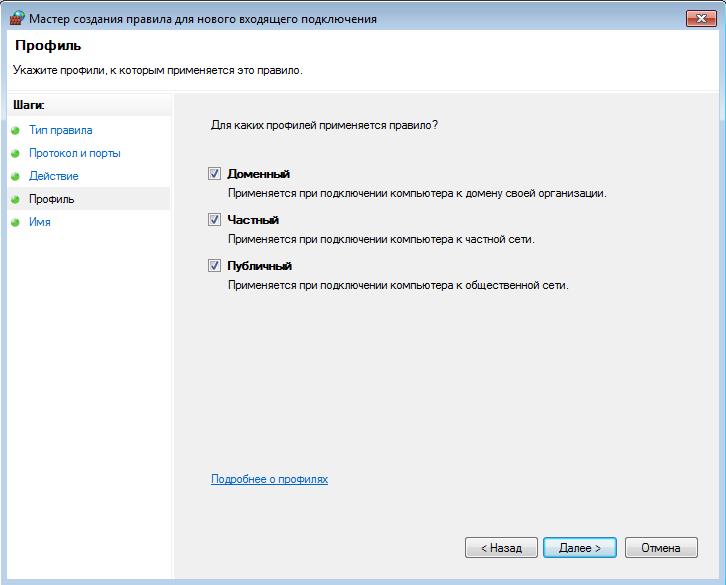Viewport: 726px width, 585px height.
Task: Toggle the Частный profile checkbox
Action: 214,220
